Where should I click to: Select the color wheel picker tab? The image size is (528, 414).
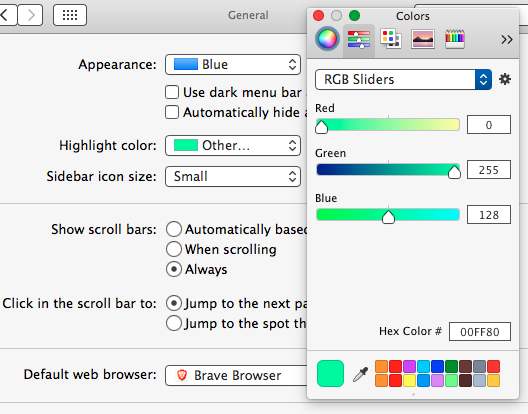(x=327, y=39)
